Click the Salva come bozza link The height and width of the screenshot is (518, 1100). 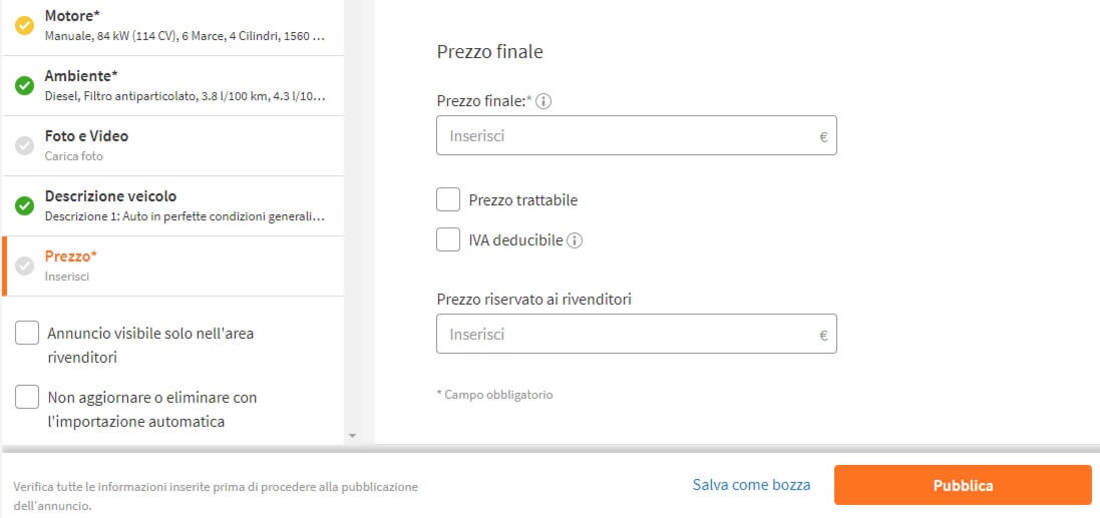pyautogui.click(x=751, y=485)
